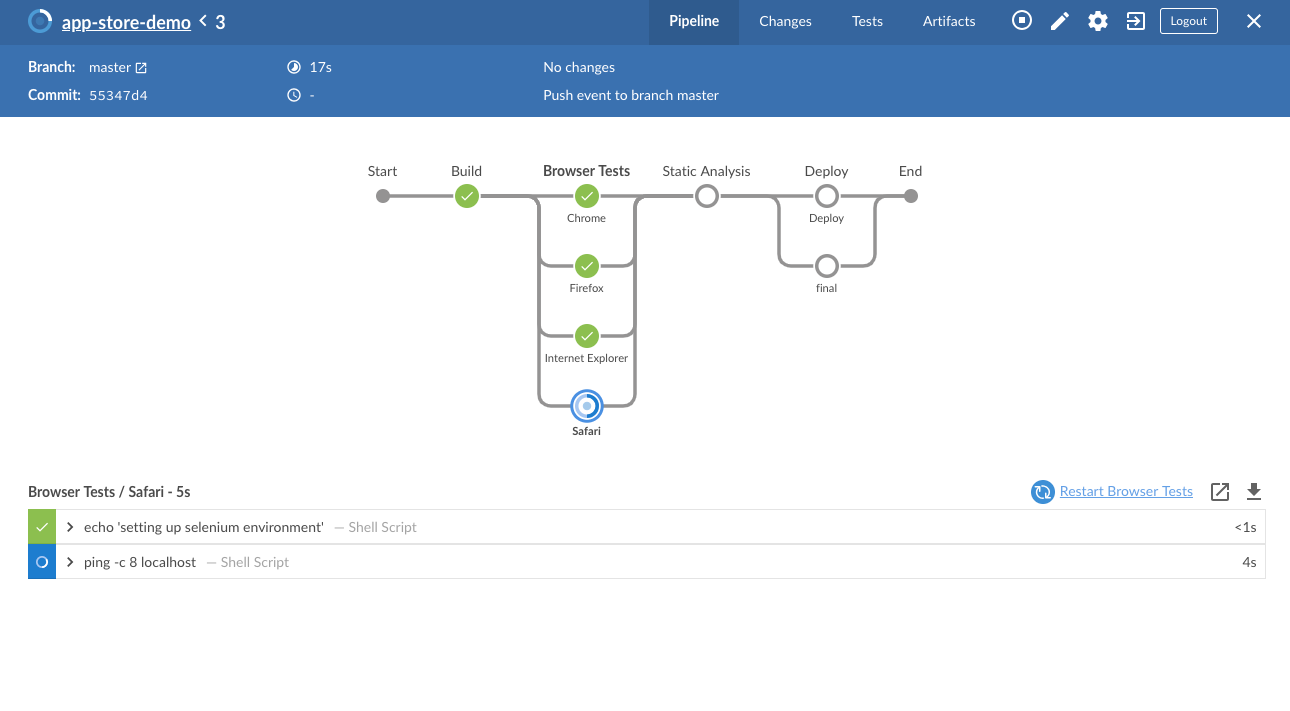The height and width of the screenshot is (711, 1290).
Task: Select the Chrome test node in the pipeline
Action: click(x=586, y=196)
